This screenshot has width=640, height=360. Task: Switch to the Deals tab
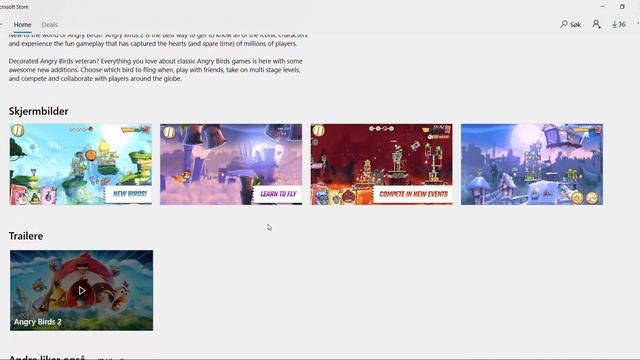49,24
